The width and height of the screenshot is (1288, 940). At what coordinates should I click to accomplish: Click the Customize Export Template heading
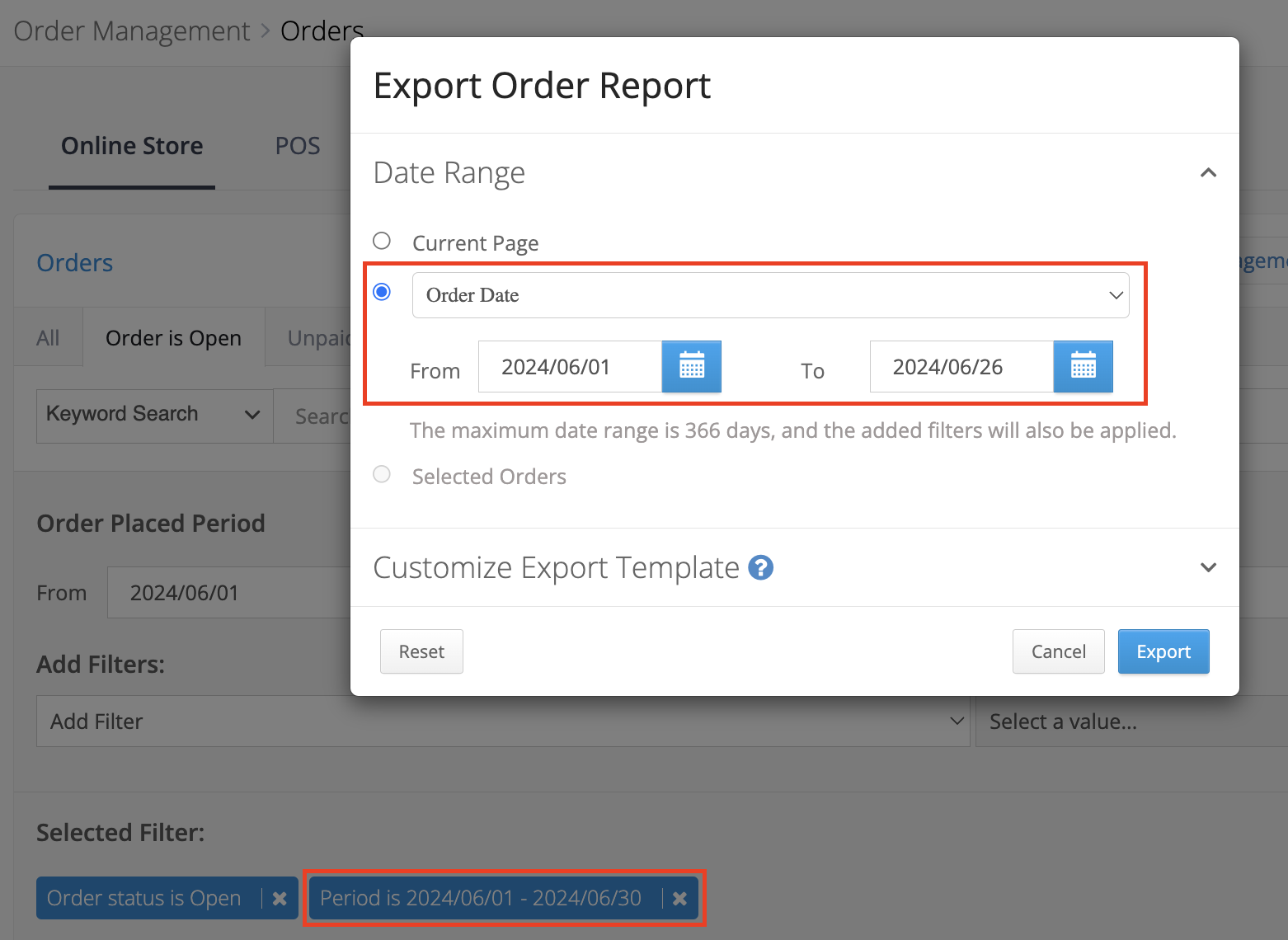pyautogui.click(x=557, y=567)
